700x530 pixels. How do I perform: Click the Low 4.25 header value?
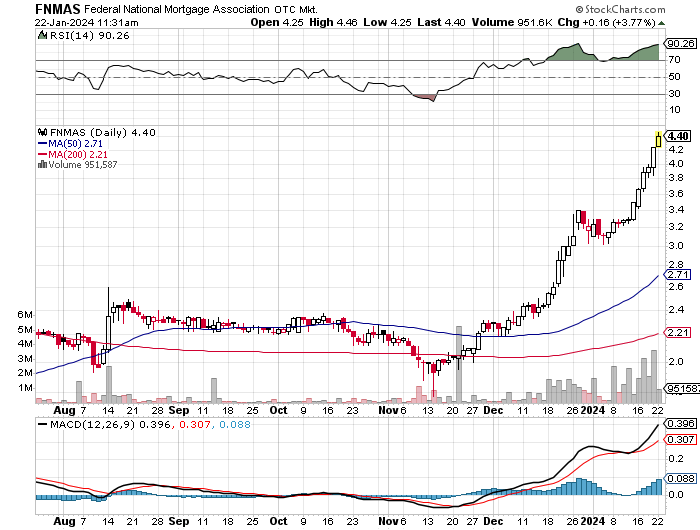387,22
